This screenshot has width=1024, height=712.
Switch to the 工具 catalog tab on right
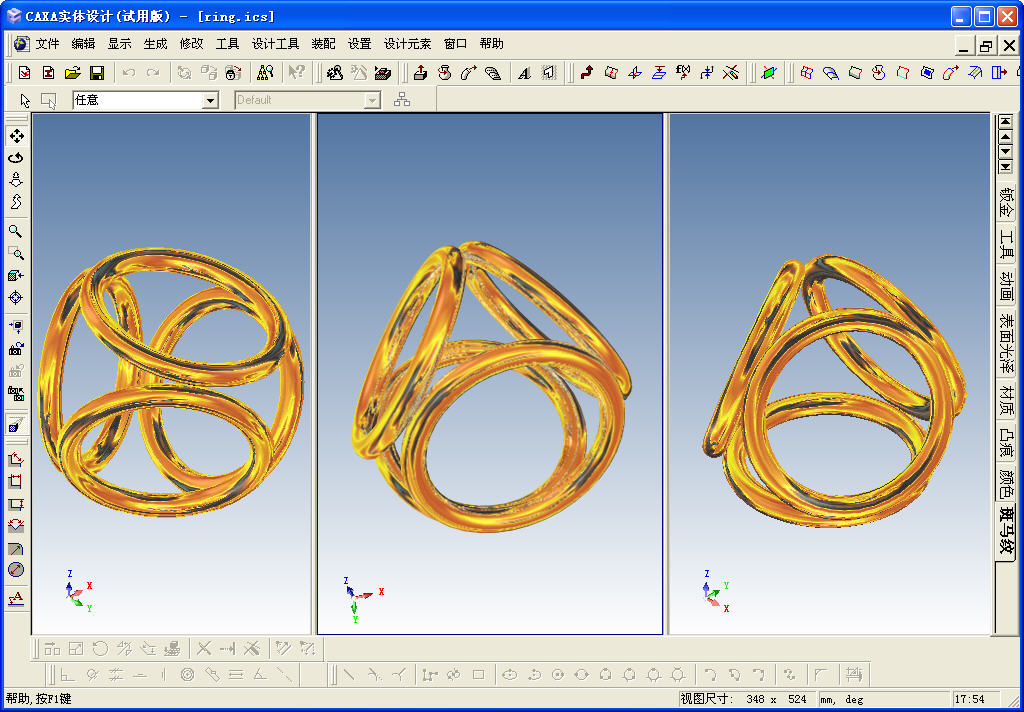[1006, 244]
